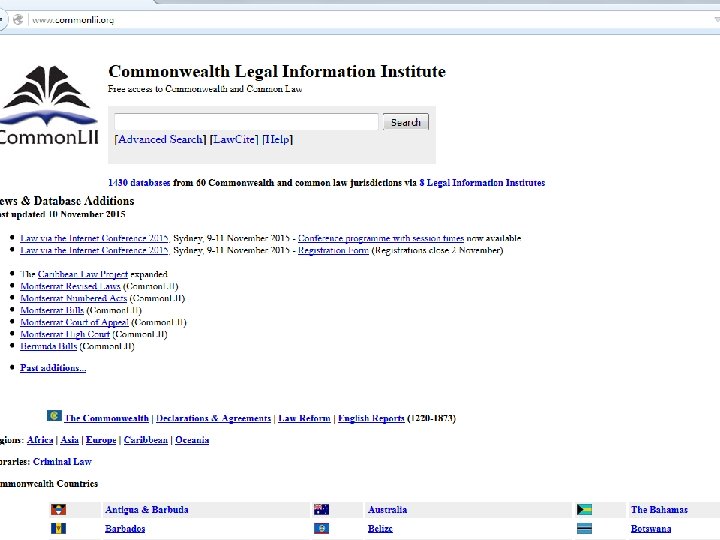Viewport: 720px width, 540px height.
Task: Click the Antigua & Barbuda flag icon
Action: [x=58, y=509]
